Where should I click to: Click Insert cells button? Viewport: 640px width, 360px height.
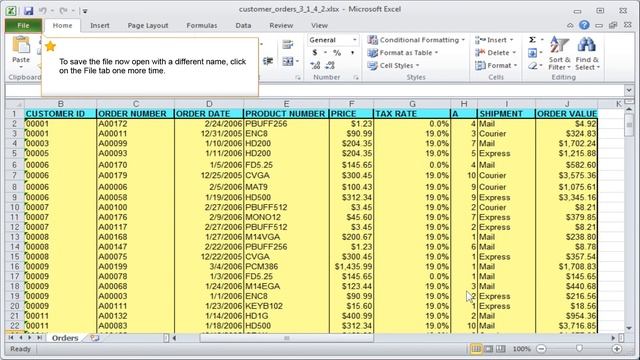coord(494,40)
